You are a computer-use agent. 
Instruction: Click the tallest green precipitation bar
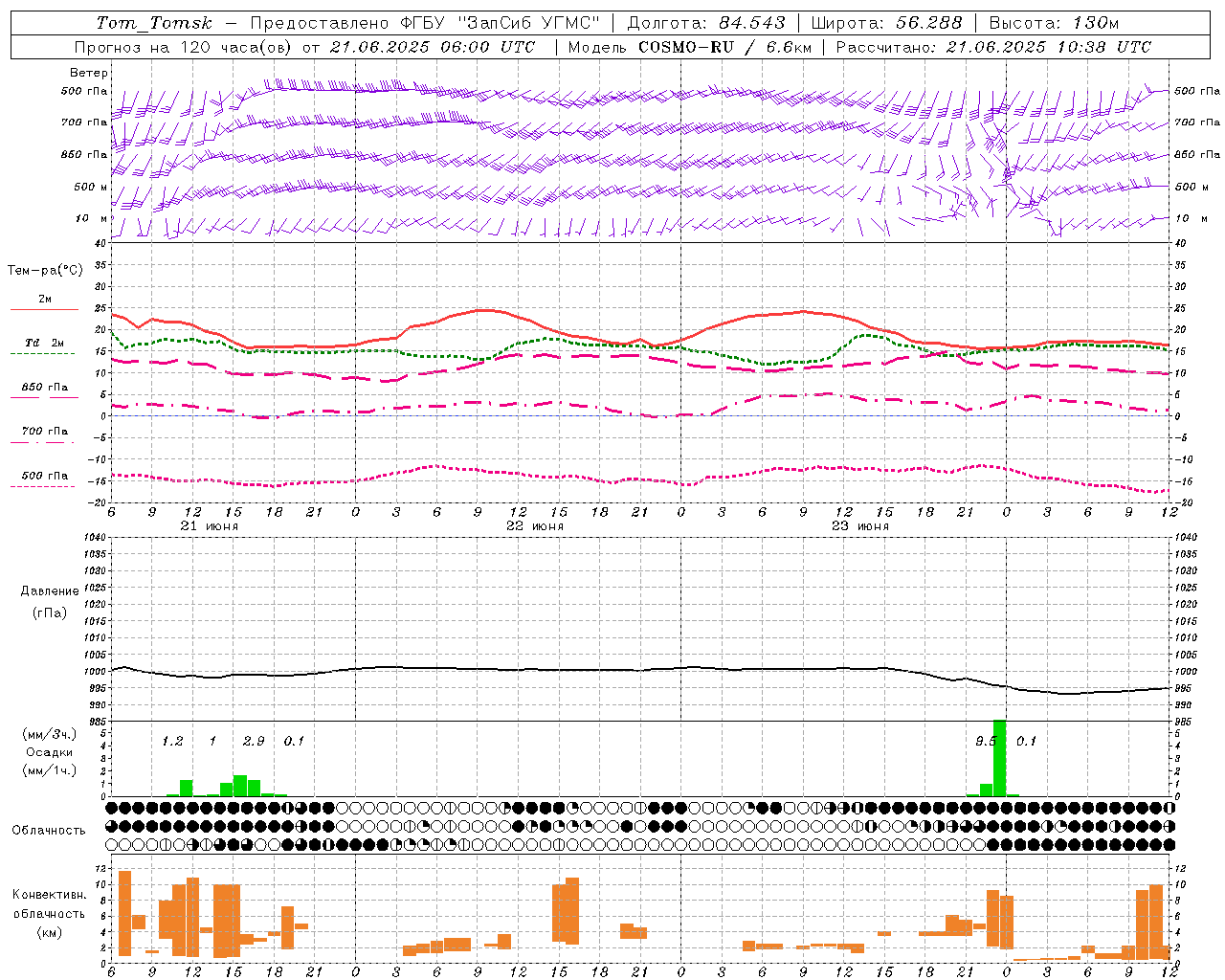pos(999,758)
